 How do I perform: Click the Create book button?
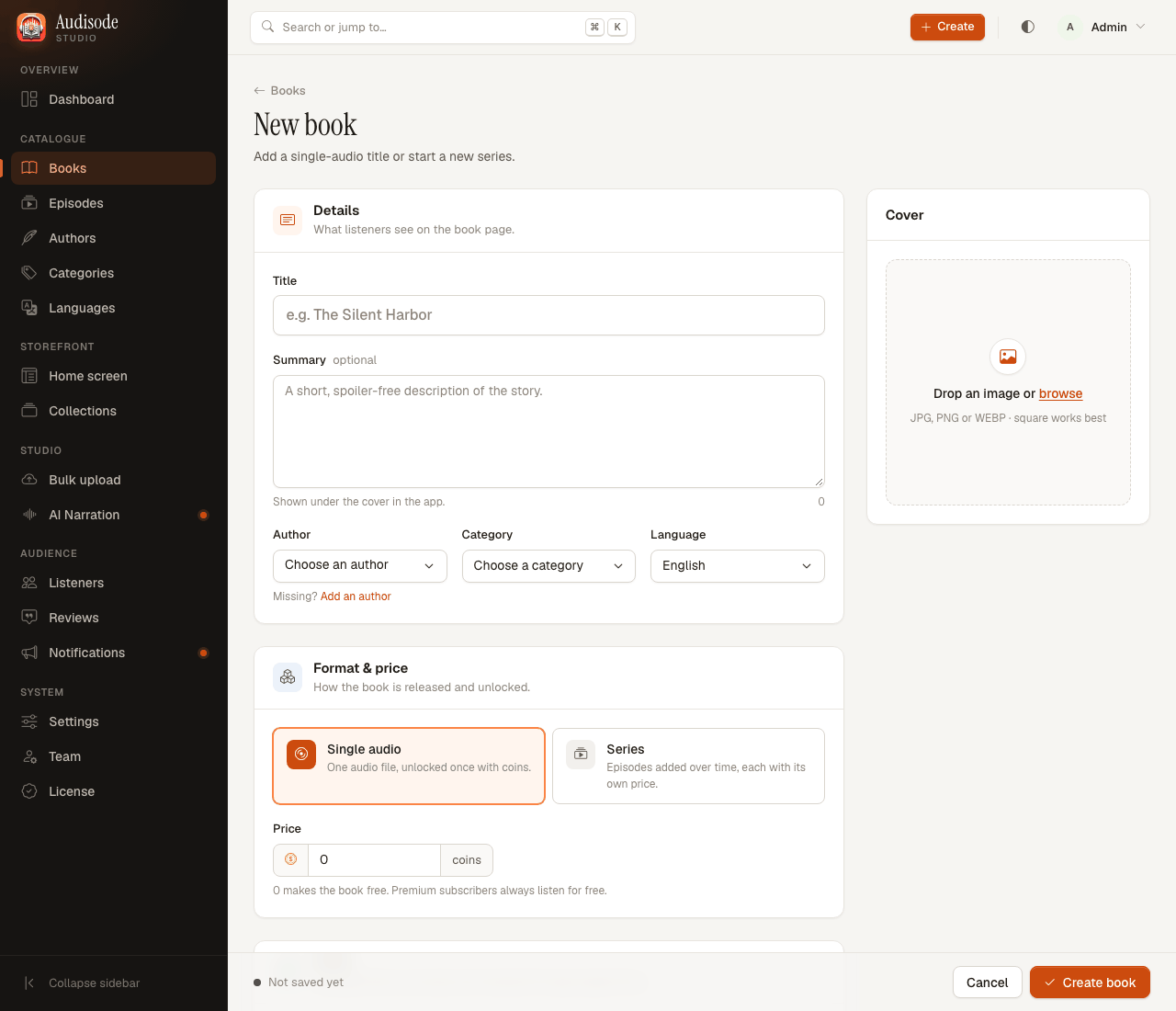coord(1090,983)
